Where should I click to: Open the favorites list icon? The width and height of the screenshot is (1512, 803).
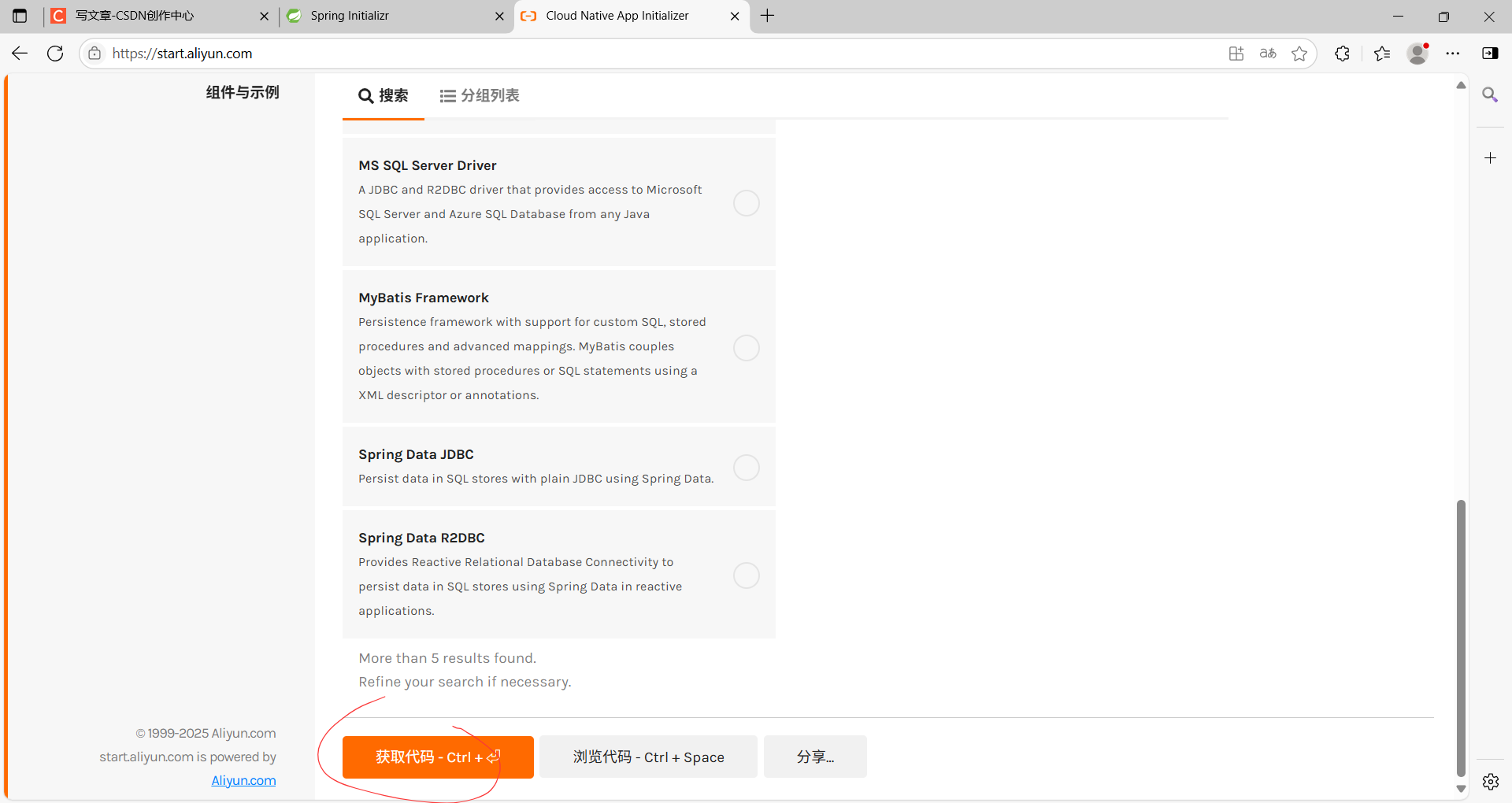click(x=1382, y=54)
